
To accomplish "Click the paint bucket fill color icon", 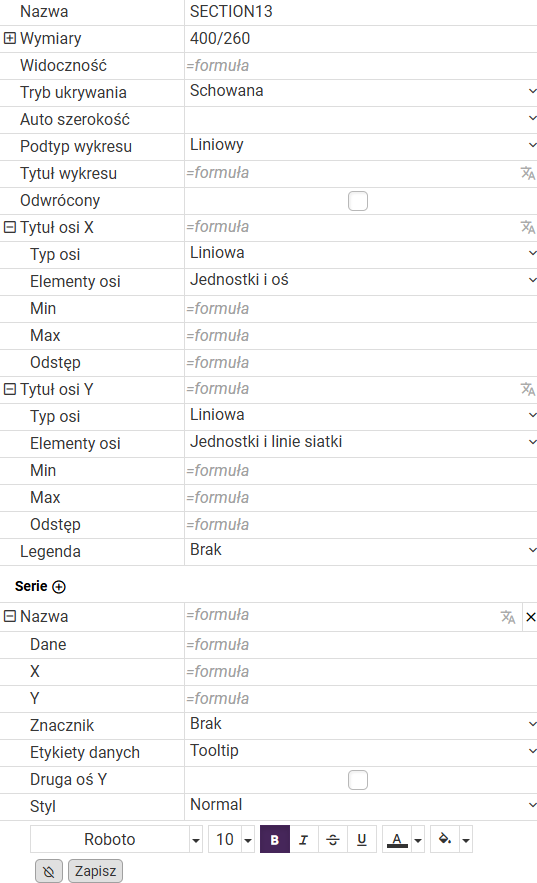I will (445, 840).
